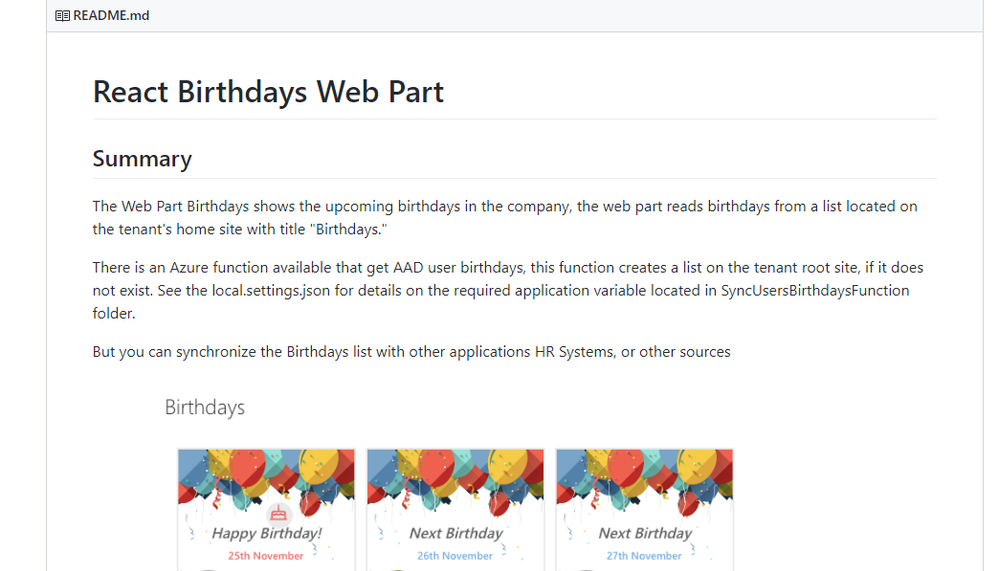Open the 27th November card's balloon banner
This screenshot has width=999, height=571.
click(644, 478)
